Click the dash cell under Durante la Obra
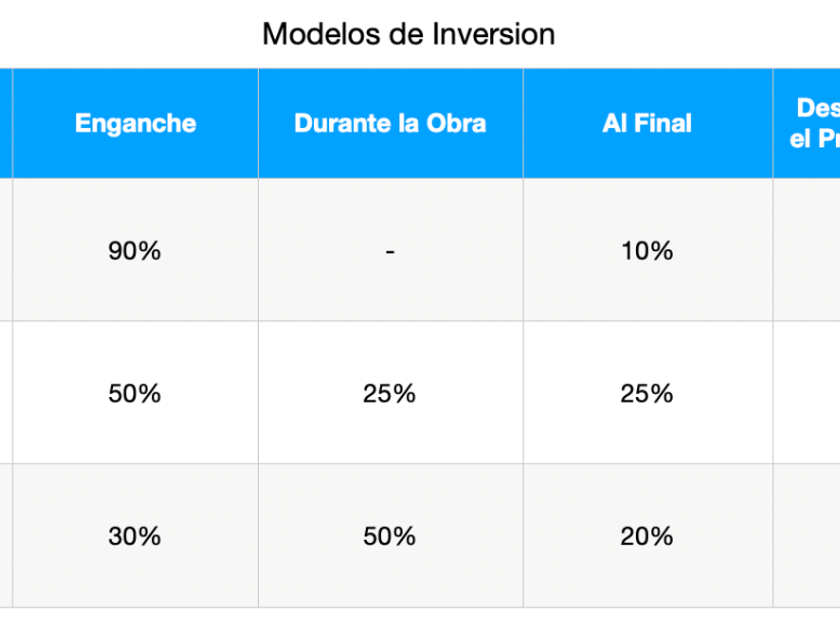840x630 pixels. (390, 250)
